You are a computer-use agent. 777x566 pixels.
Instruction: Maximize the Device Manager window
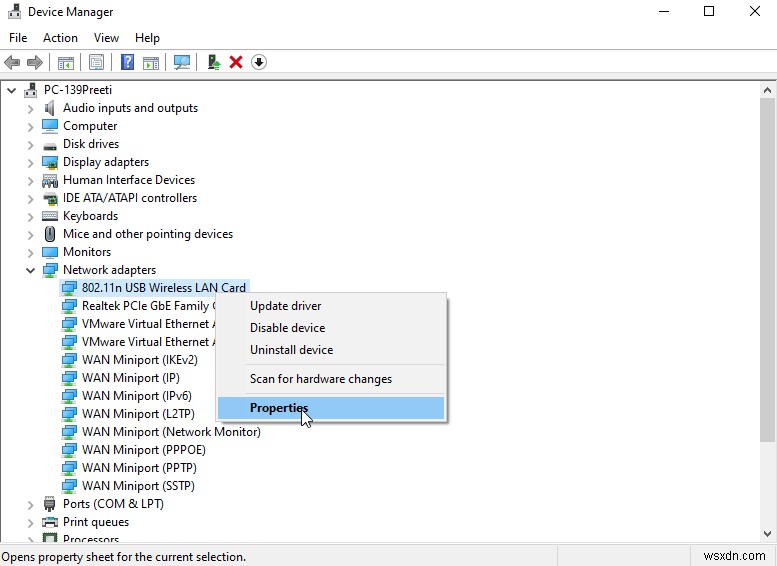point(709,11)
